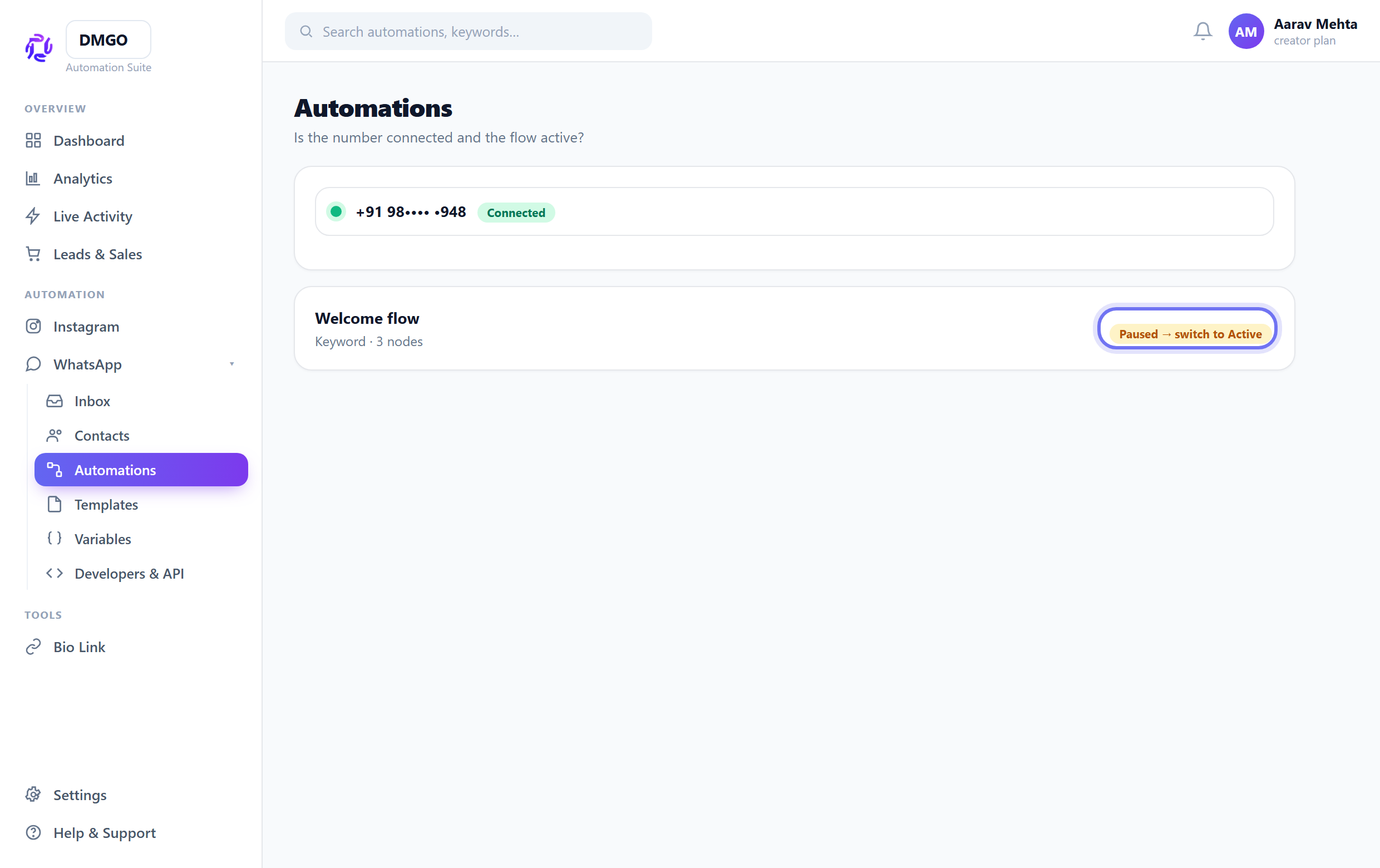This screenshot has width=1380, height=868.
Task: Switch Welcome flow from Paused to Active
Action: click(x=1187, y=328)
